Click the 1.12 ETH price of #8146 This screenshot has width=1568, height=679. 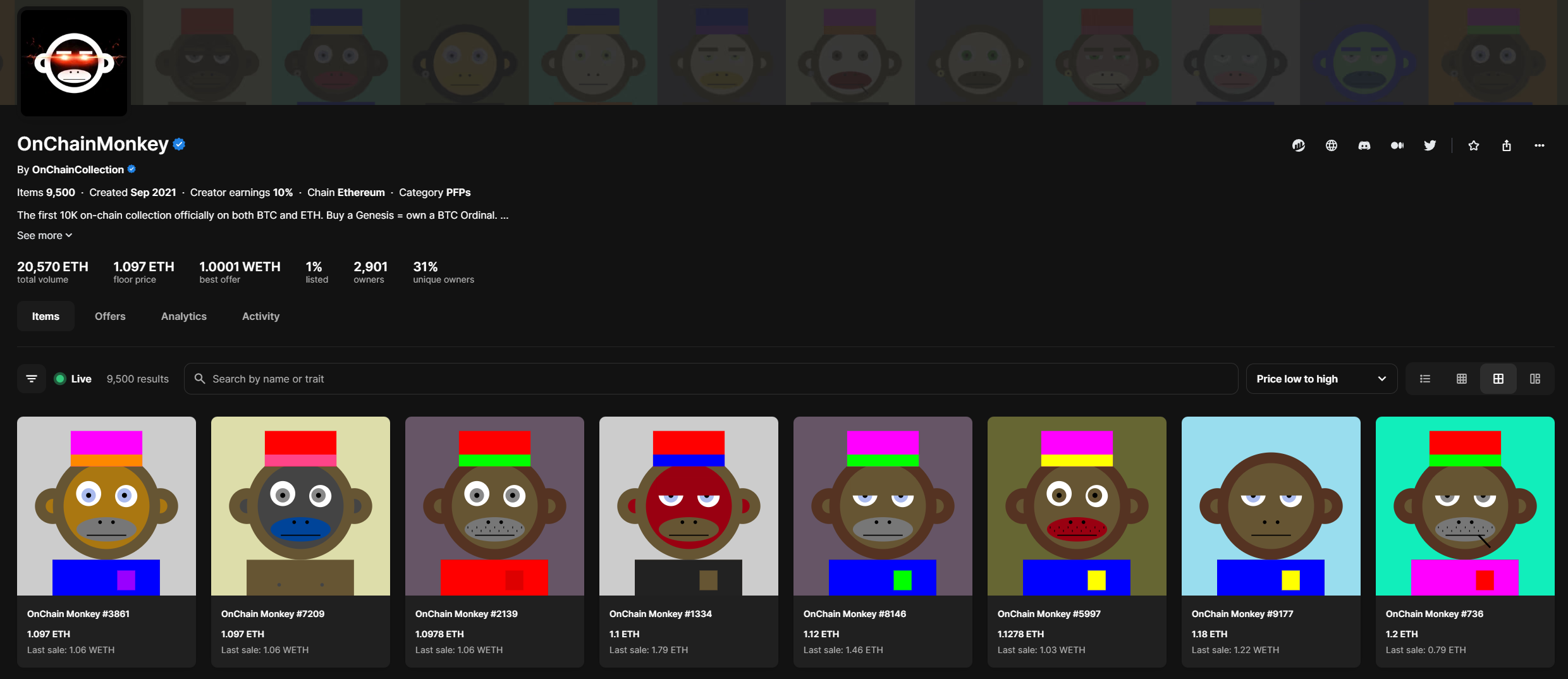[x=821, y=634]
